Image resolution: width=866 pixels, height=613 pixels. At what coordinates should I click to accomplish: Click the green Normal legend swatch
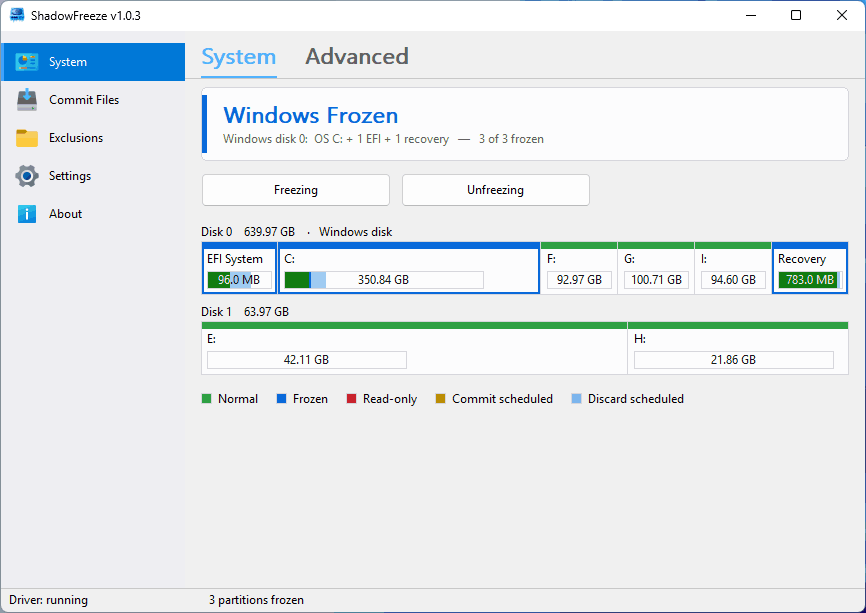pos(207,399)
